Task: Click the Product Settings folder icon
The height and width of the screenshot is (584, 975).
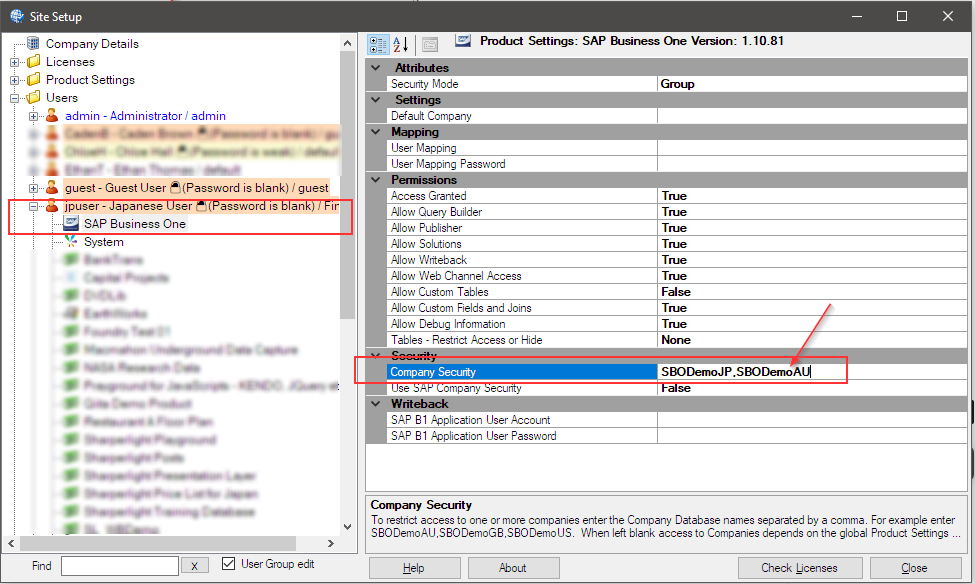Action: (34, 80)
